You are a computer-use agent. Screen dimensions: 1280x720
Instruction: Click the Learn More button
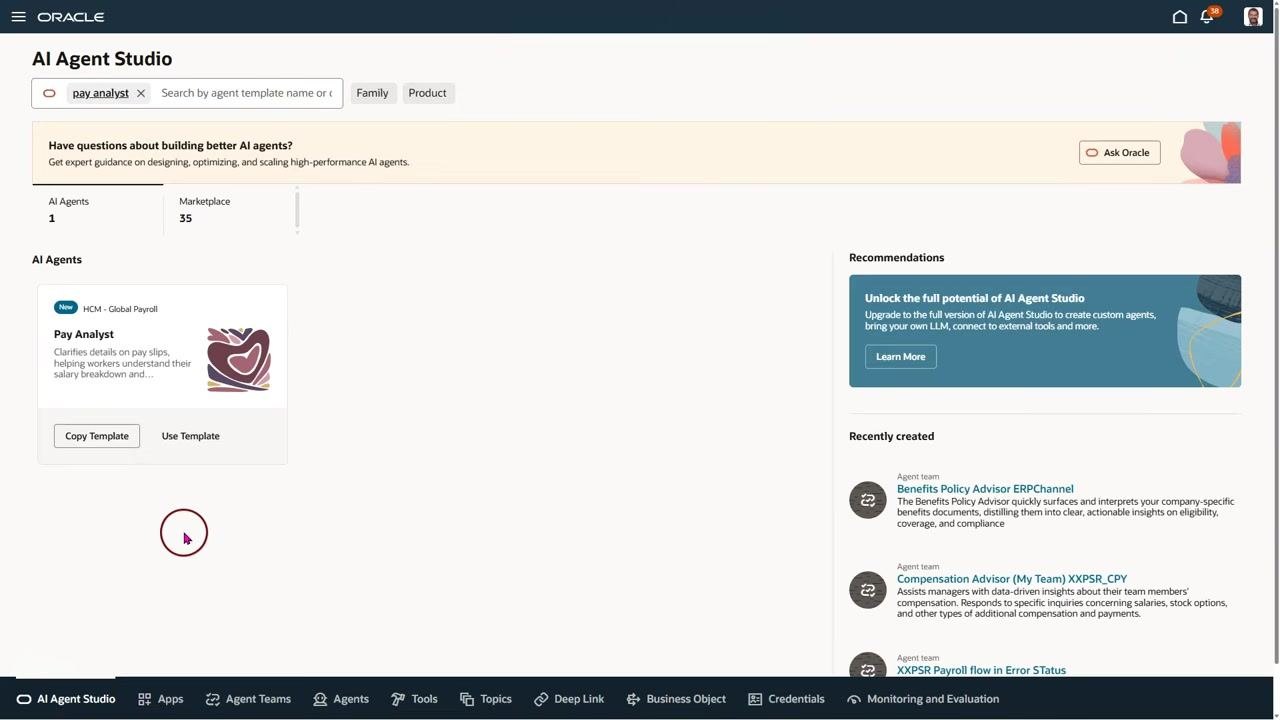900,357
